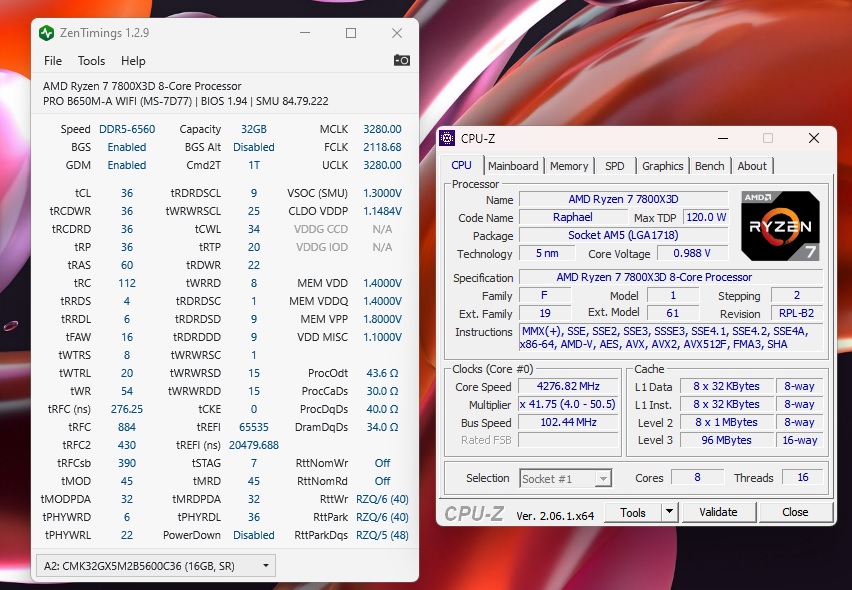Click the UCLK 3280.00 value
This screenshot has height=590, width=852.
point(383,165)
